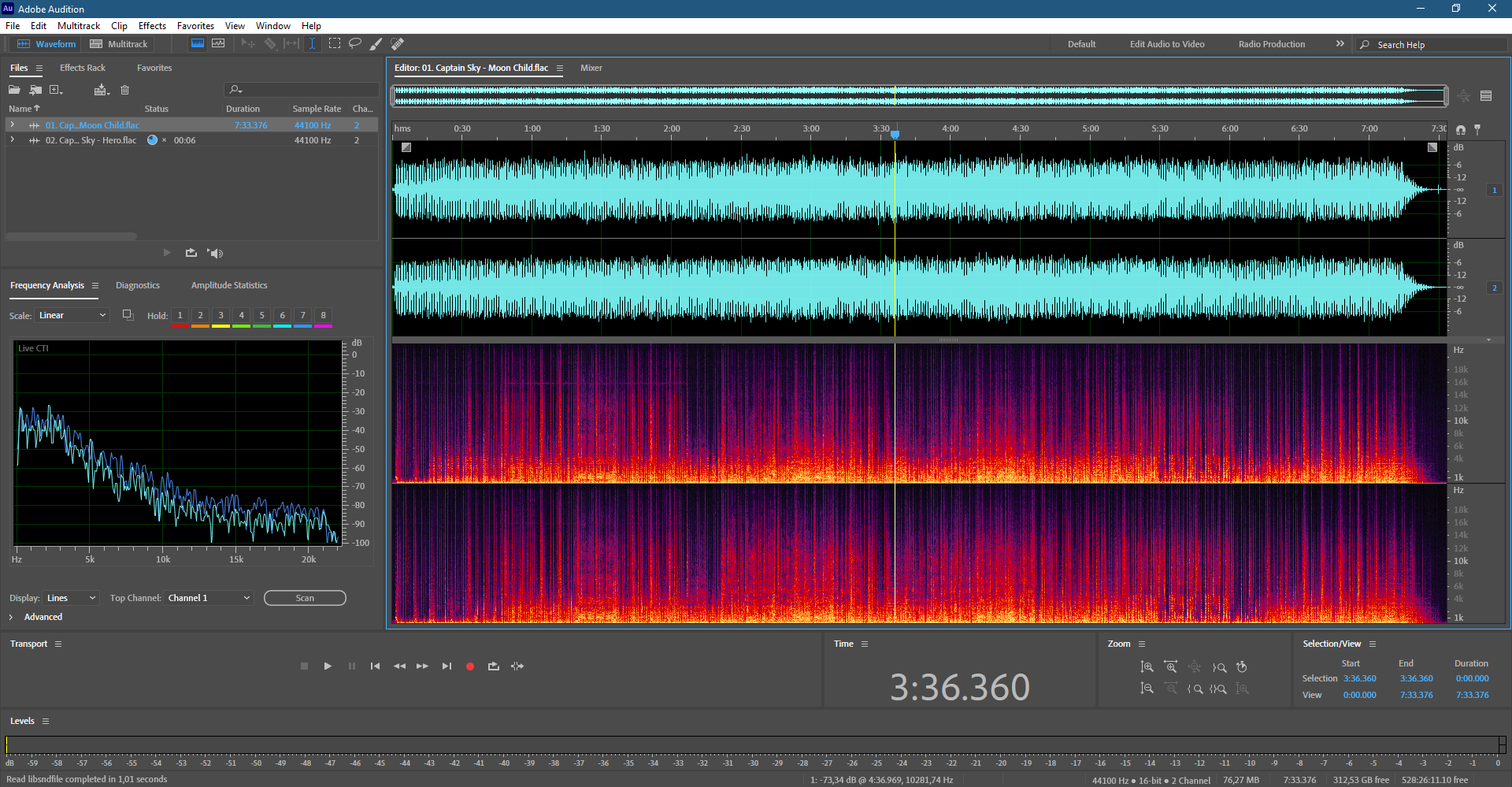Switch to the Mixer tab
This screenshot has width=1512, height=787.
pyautogui.click(x=591, y=68)
